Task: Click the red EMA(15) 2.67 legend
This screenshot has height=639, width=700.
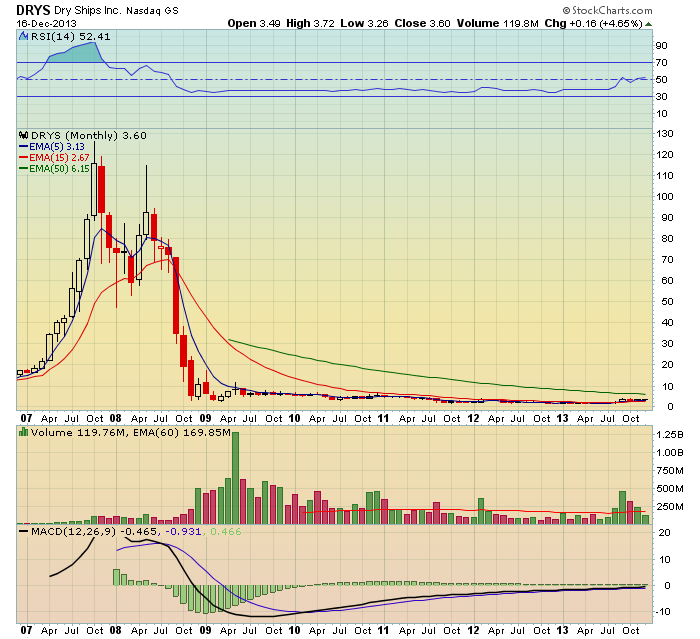Action: click(54, 157)
